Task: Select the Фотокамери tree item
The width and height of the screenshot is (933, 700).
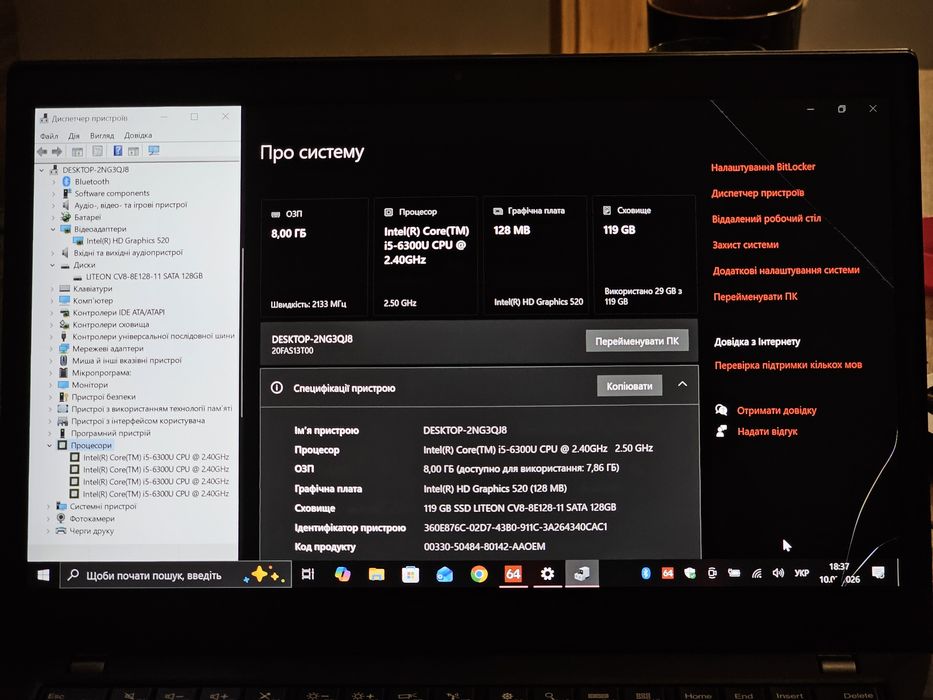Action: coord(92,518)
